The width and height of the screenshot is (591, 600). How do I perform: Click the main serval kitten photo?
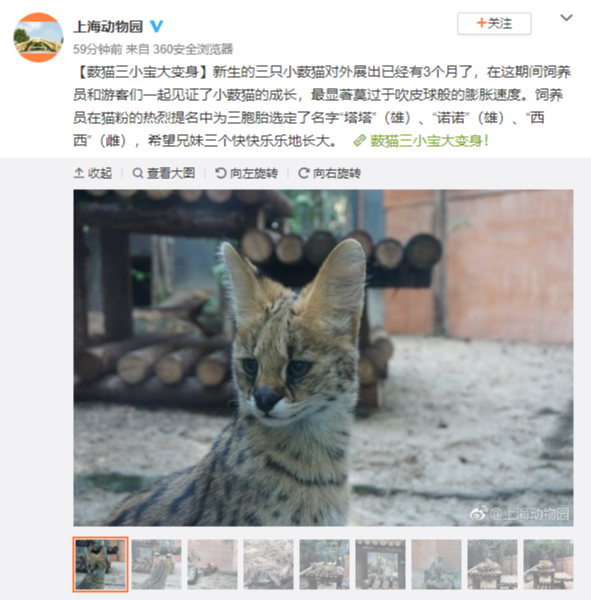[x=323, y=358]
